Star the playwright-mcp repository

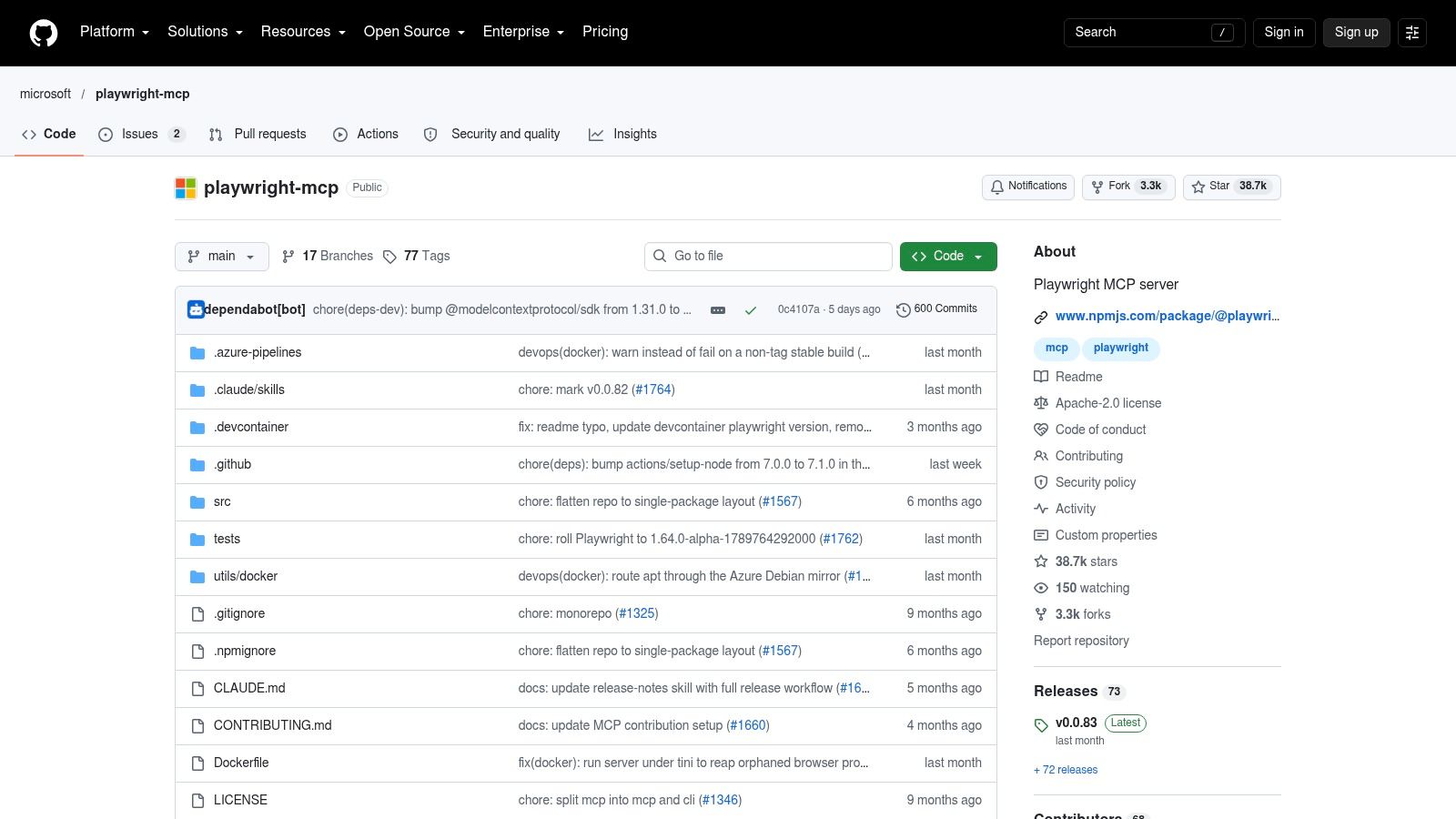click(x=1232, y=187)
